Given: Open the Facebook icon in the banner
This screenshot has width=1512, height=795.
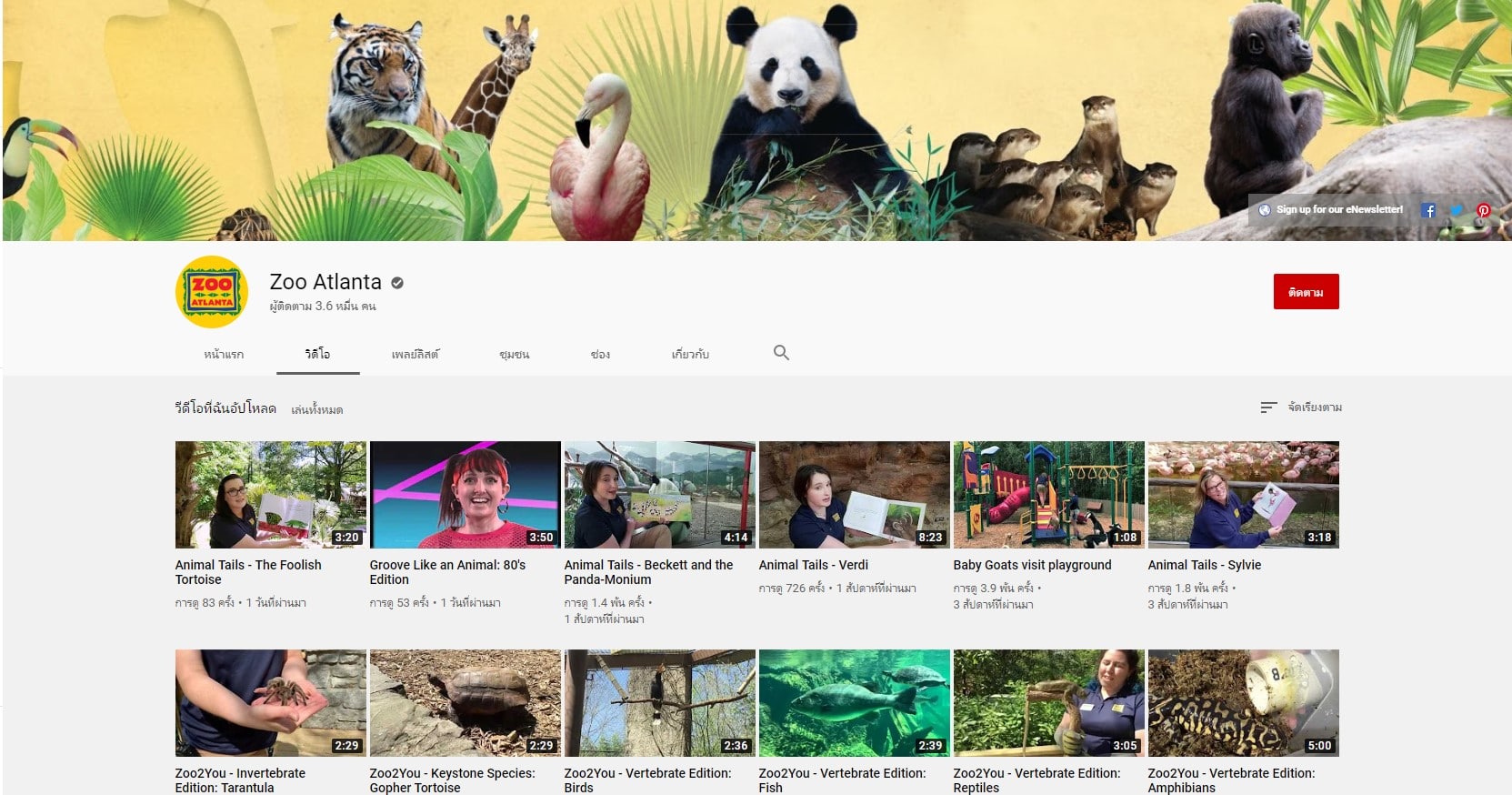Looking at the screenshot, I should coord(1428,210).
